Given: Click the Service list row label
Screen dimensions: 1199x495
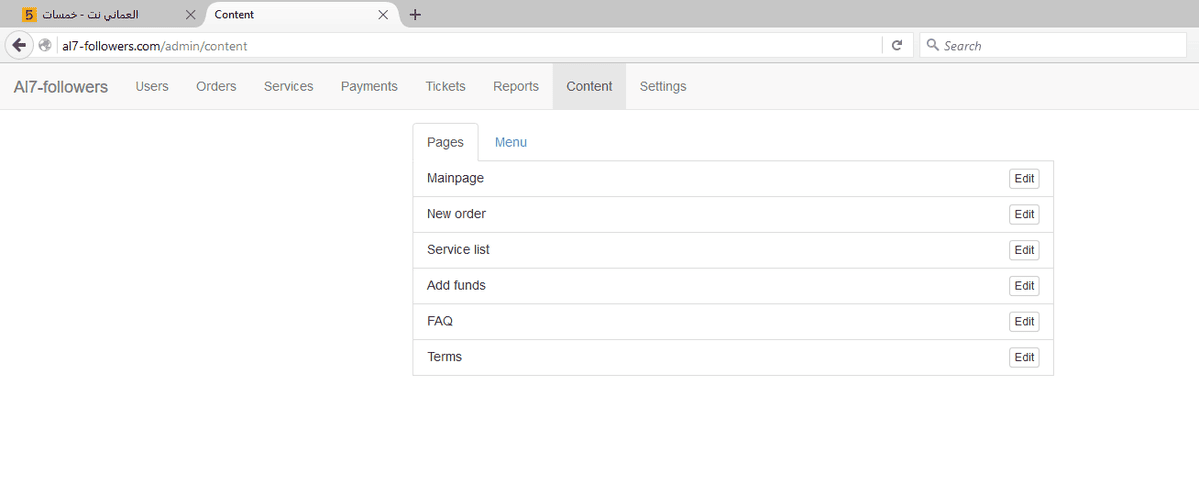Looking at the screenshot, I should [x=458, y=249].
